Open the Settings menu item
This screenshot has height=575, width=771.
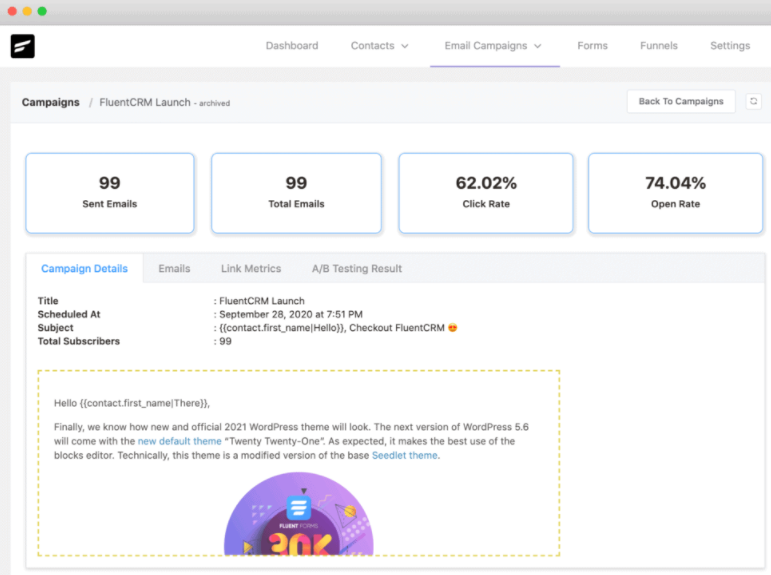(730, 46)
